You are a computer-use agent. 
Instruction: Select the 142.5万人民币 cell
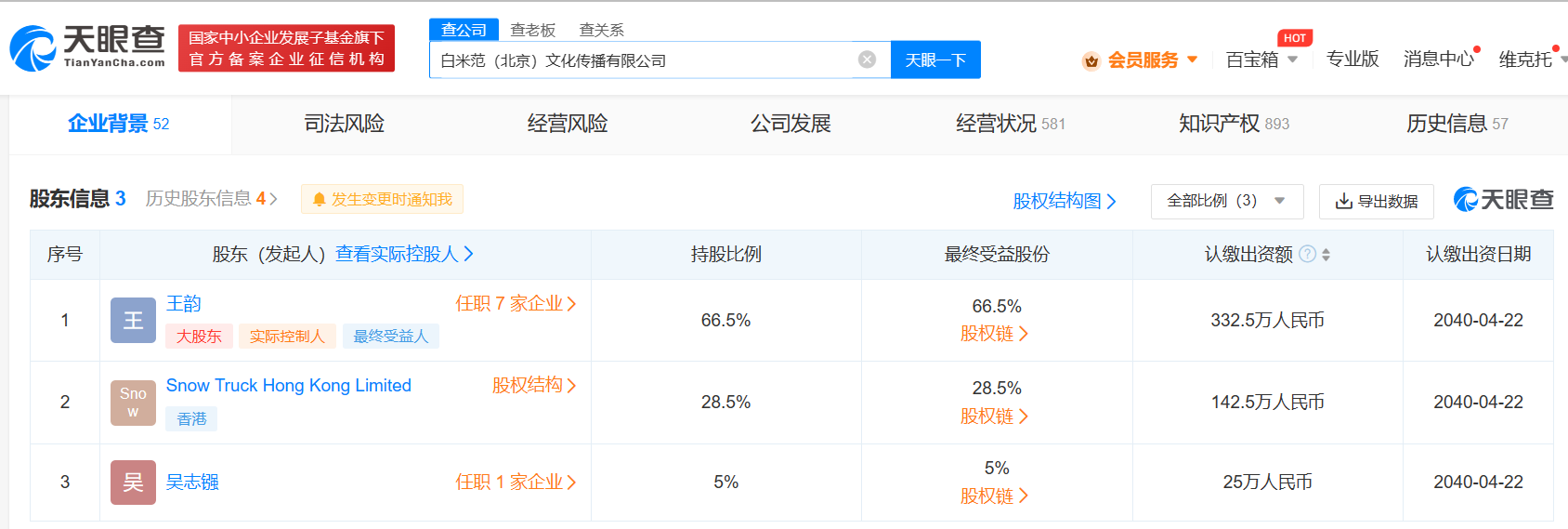[1267, 402]
